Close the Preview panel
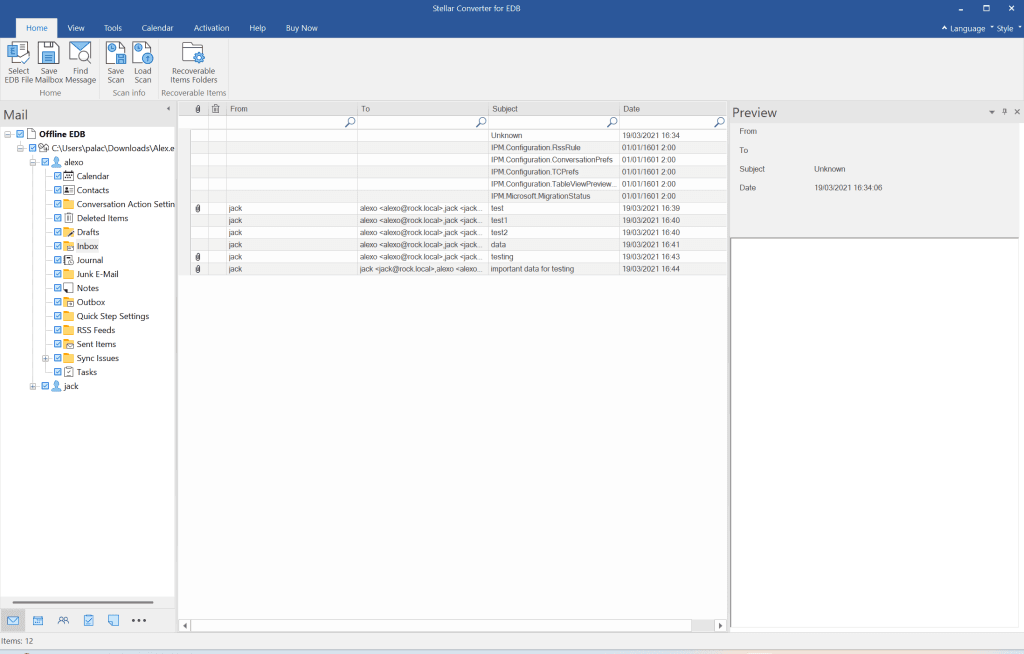The image size is (1024, 654). [1017, 112]
